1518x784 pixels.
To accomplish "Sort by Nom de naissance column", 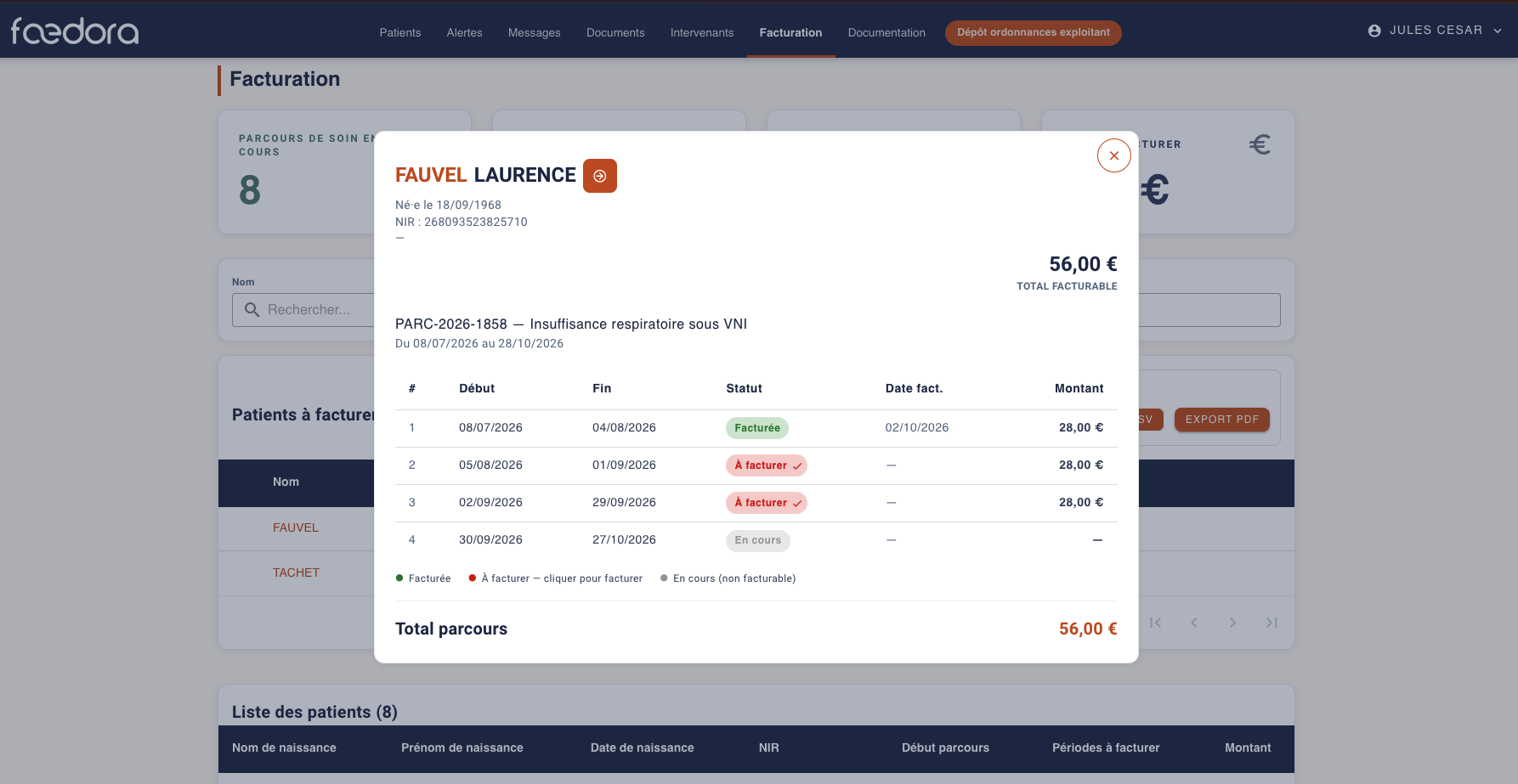I will tap(284, 747).
